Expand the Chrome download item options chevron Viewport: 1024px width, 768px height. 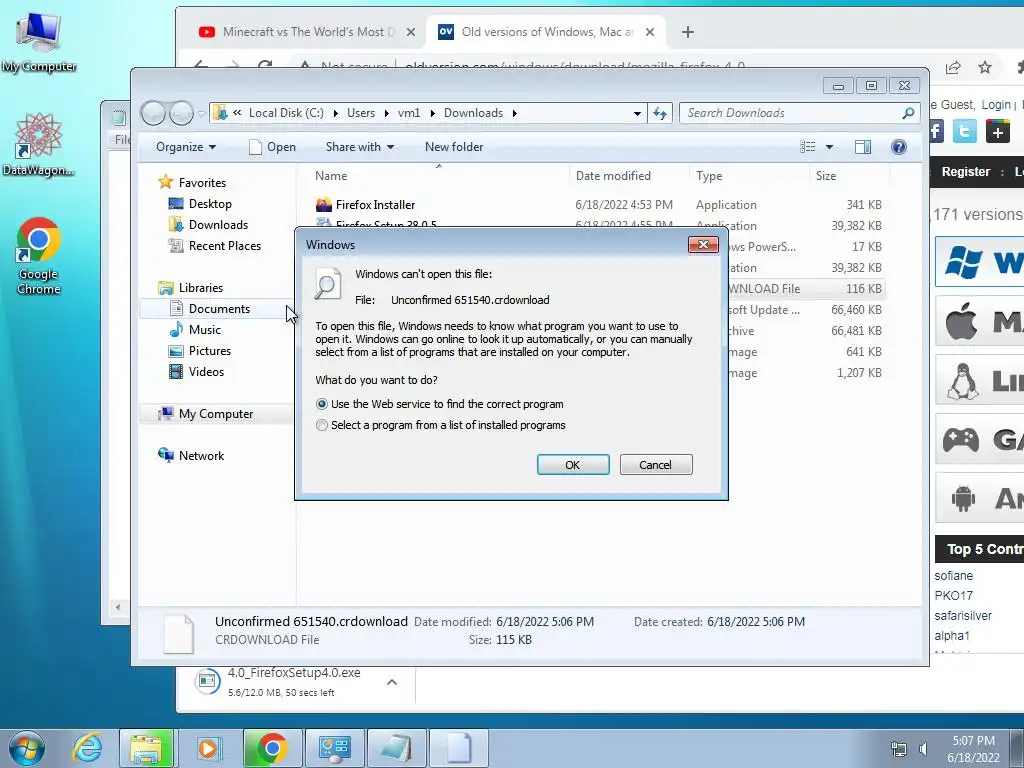392,682
